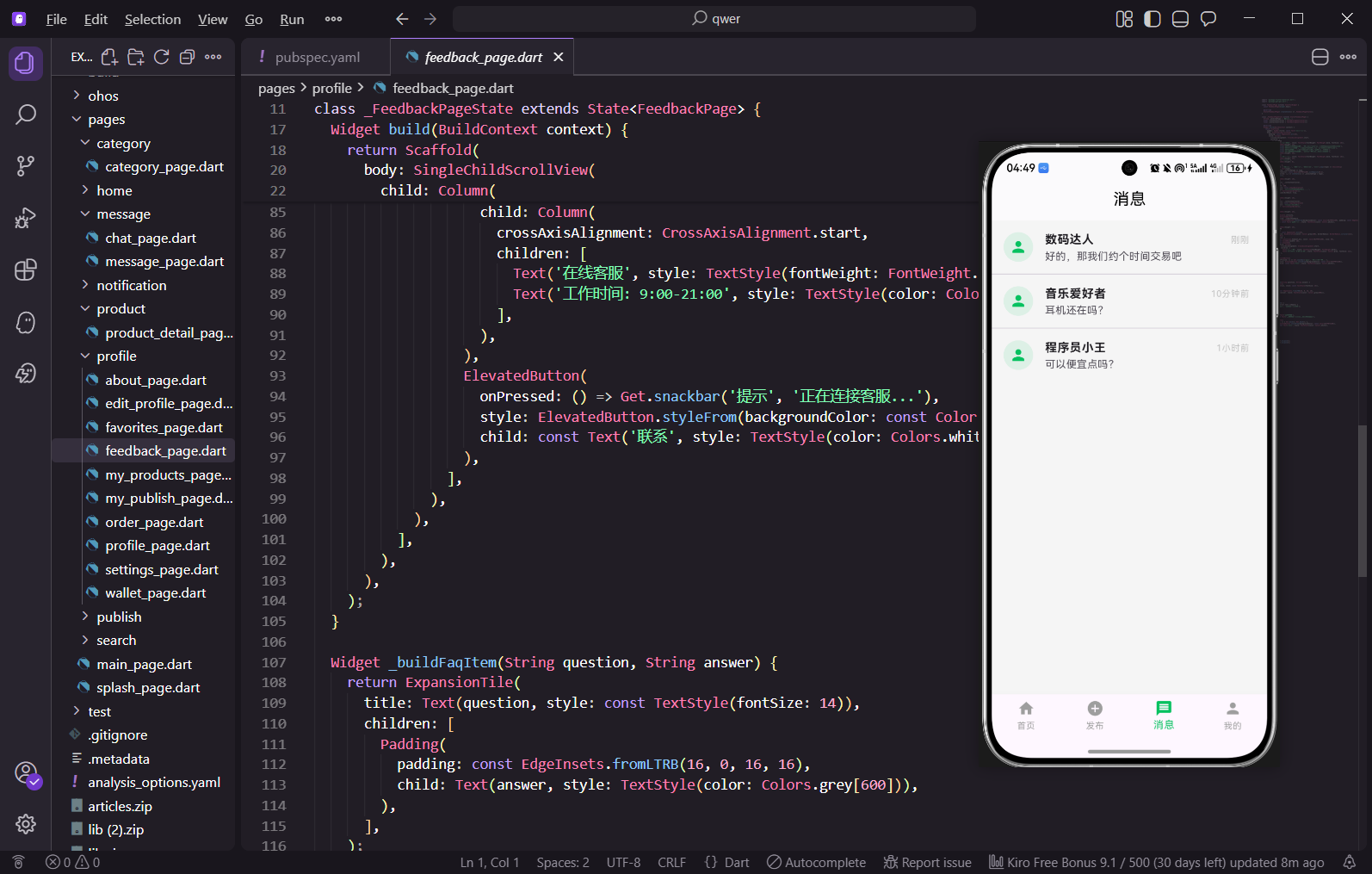Close the feedback_page.dart tab
The image size is (1372, 874).
559,57
